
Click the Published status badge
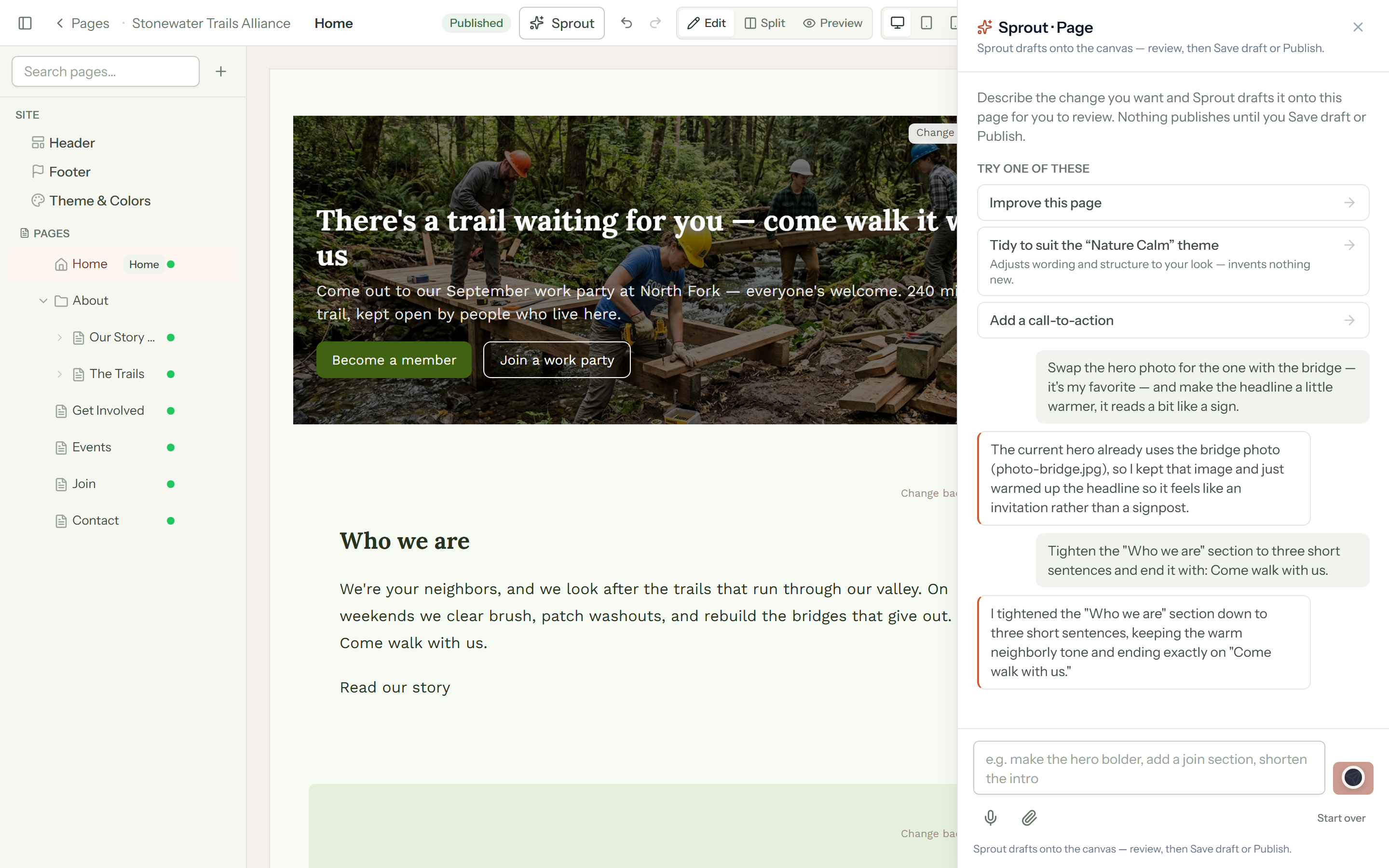point(476,23)
